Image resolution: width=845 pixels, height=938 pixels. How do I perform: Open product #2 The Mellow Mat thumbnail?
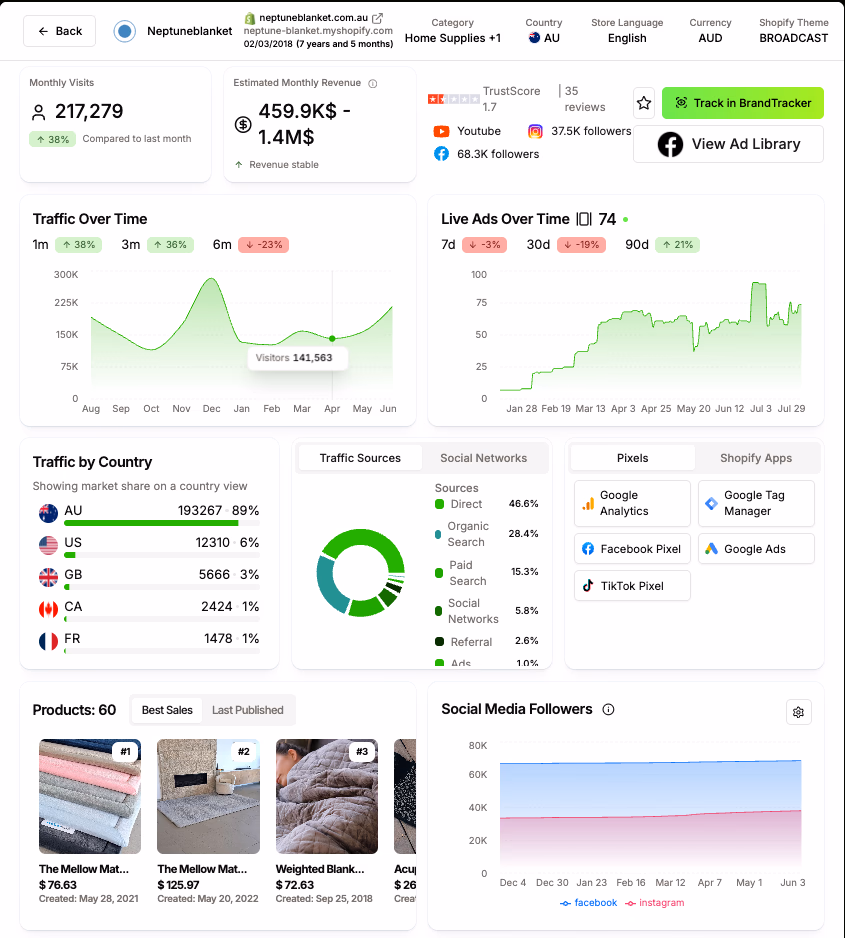[208, 796]
